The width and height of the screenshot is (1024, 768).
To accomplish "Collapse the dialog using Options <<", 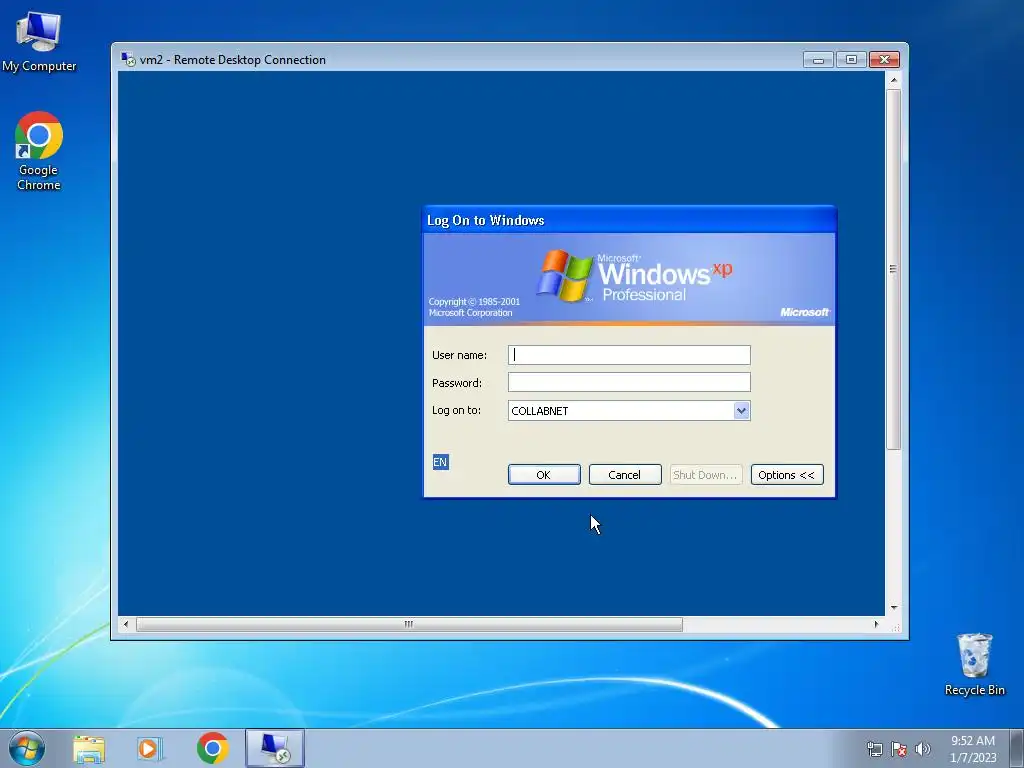I will click(787, 475).
